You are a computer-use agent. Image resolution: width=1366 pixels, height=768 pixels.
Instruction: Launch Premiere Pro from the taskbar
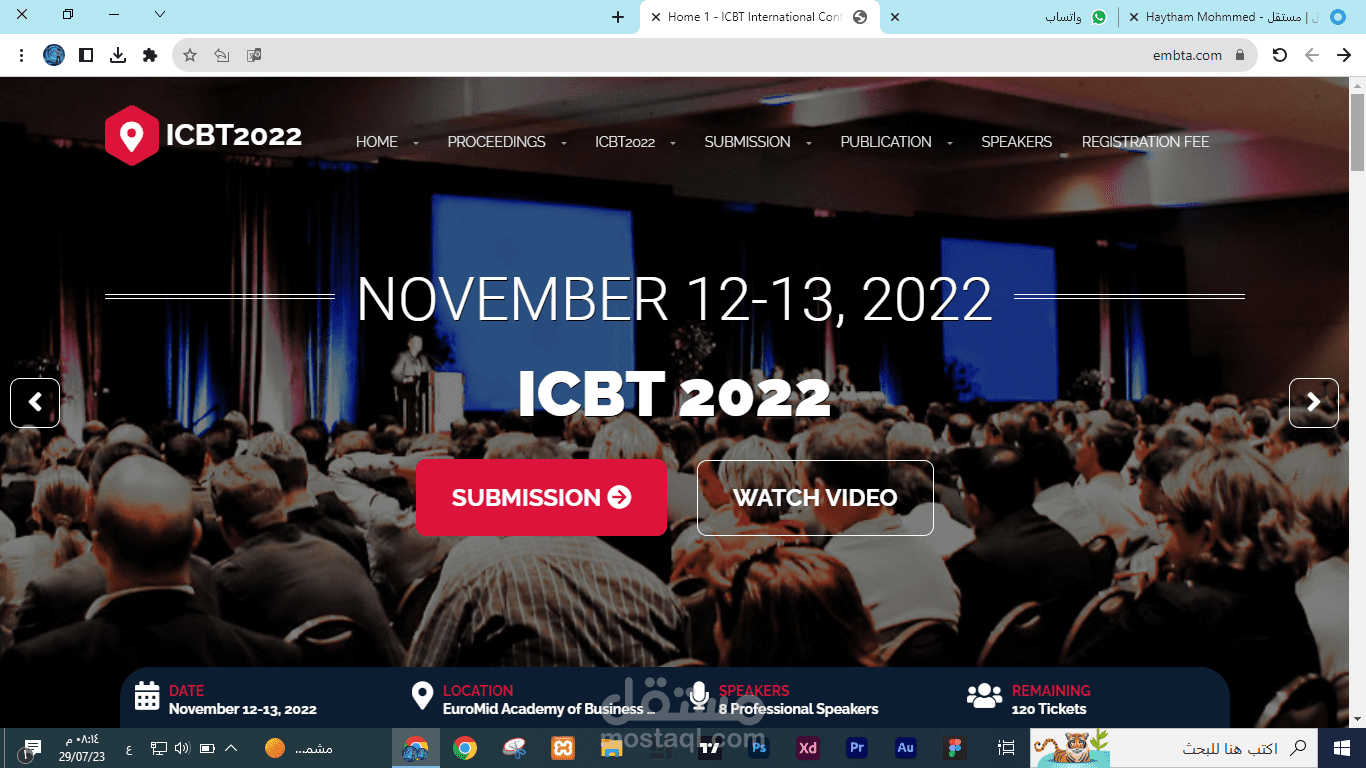pos(857,748)
